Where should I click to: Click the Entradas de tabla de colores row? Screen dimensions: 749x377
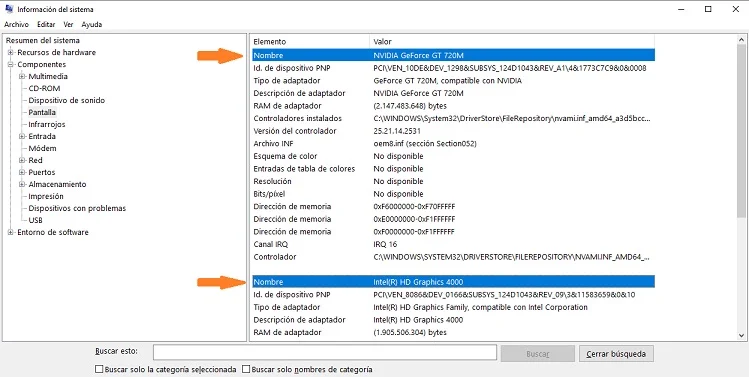tap(453, 169)
